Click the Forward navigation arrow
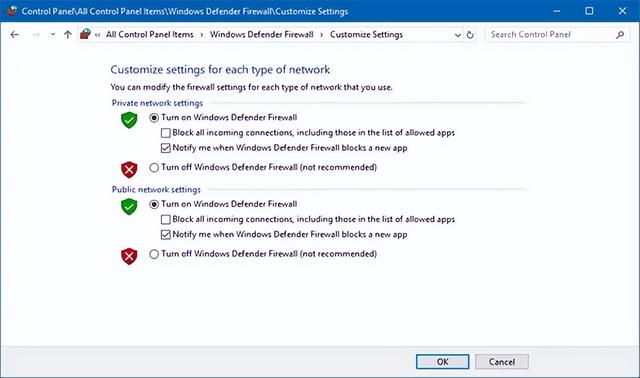640x378 pixels. pos(36,35)
